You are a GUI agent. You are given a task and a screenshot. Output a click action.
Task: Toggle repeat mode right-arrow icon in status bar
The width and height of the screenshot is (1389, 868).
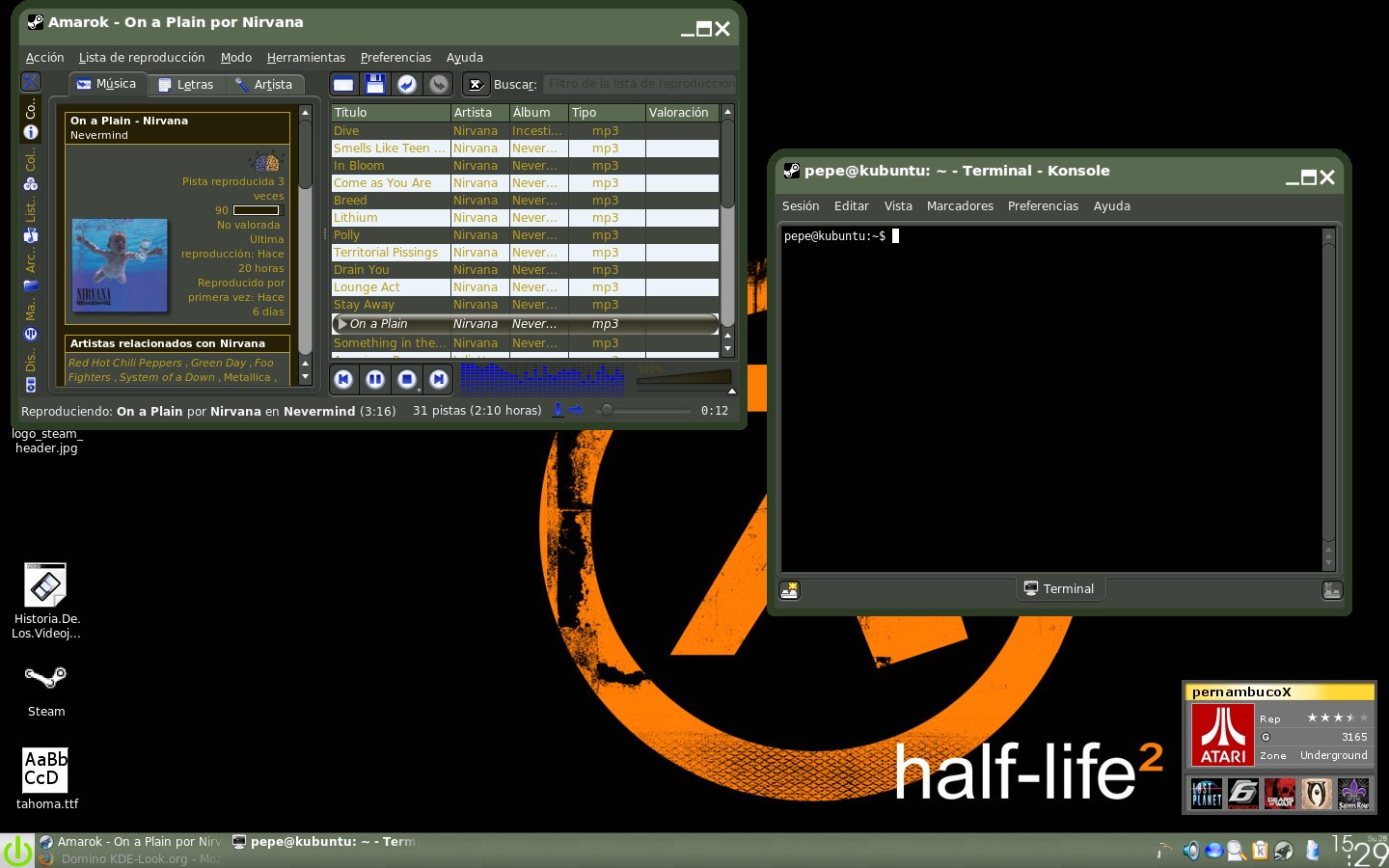[576, 411]
